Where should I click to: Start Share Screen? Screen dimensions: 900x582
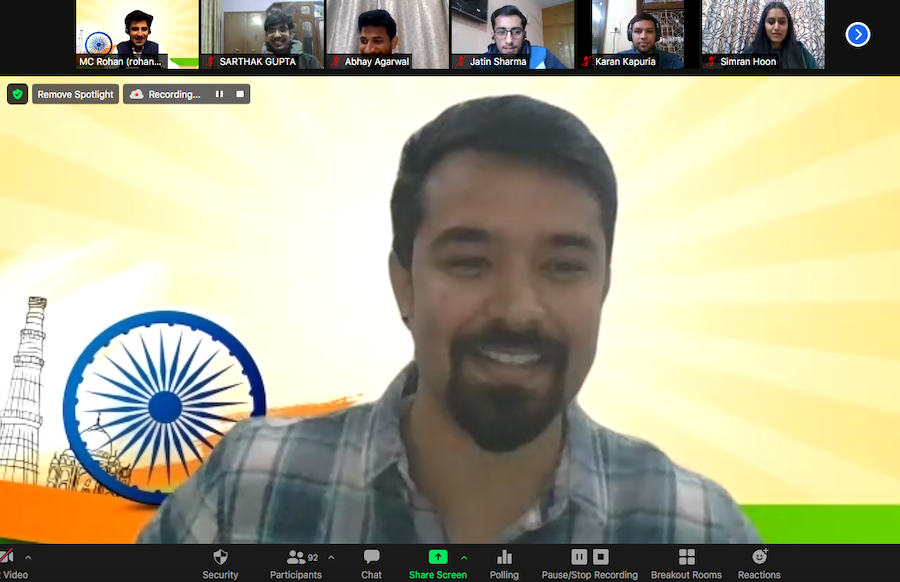438,564
